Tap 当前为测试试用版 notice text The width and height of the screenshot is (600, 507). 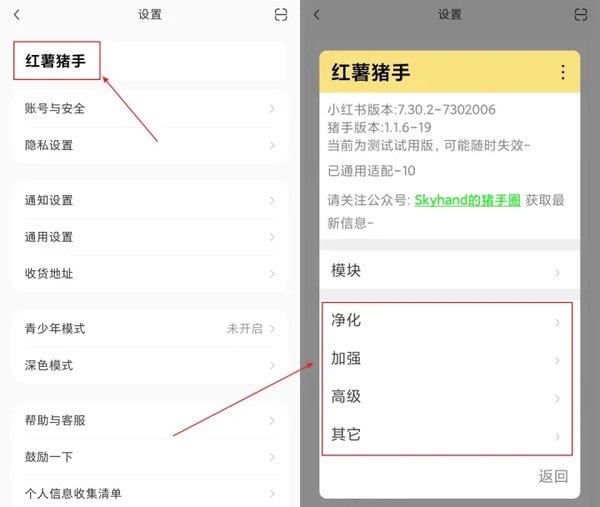click(429, 145)
